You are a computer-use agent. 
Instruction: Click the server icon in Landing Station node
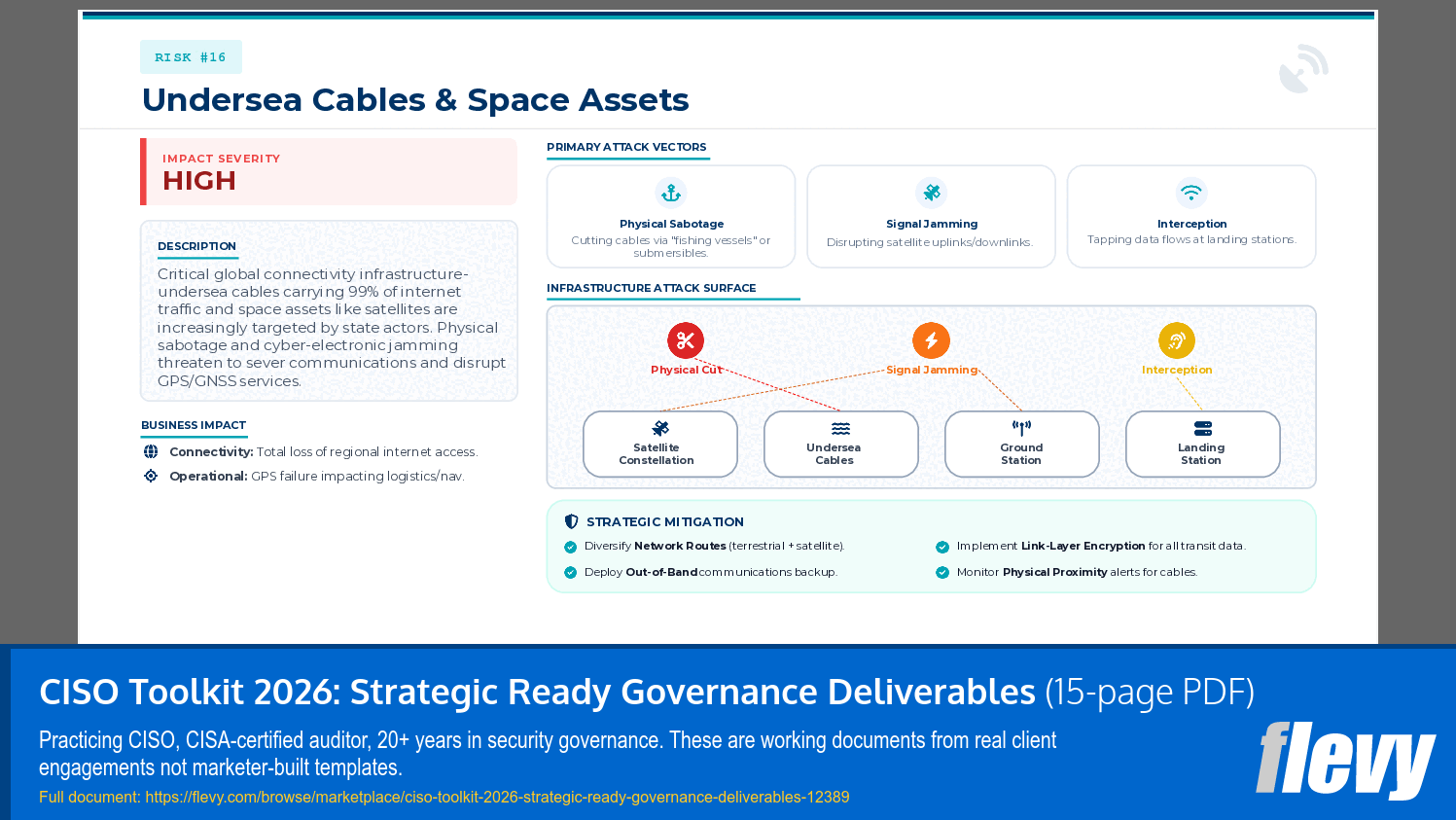tap(1203, 428)
